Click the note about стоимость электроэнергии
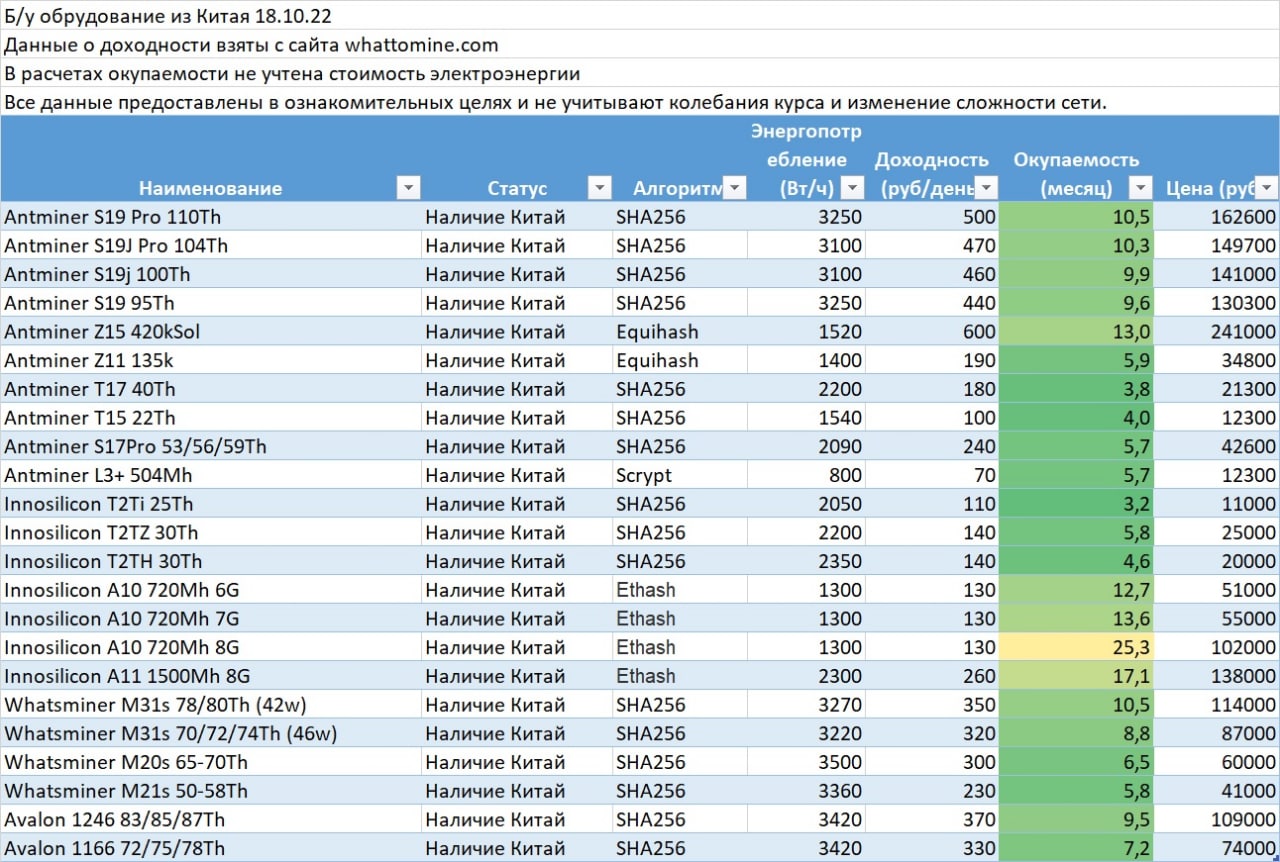 point(292,74)
